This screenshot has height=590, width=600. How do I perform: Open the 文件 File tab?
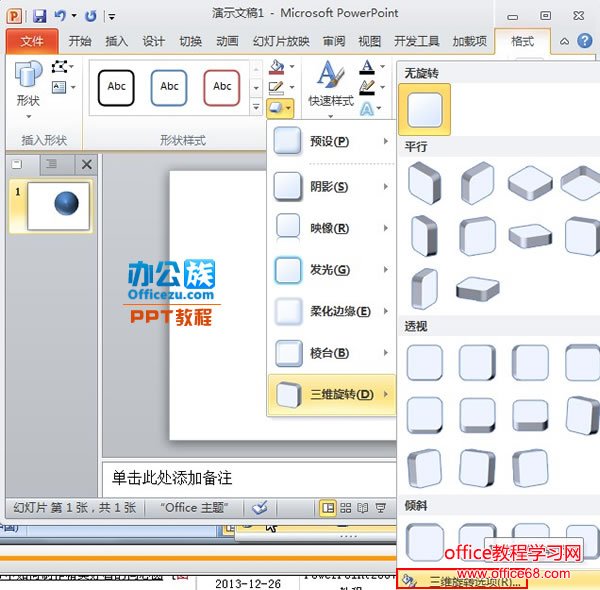[32, 41]
